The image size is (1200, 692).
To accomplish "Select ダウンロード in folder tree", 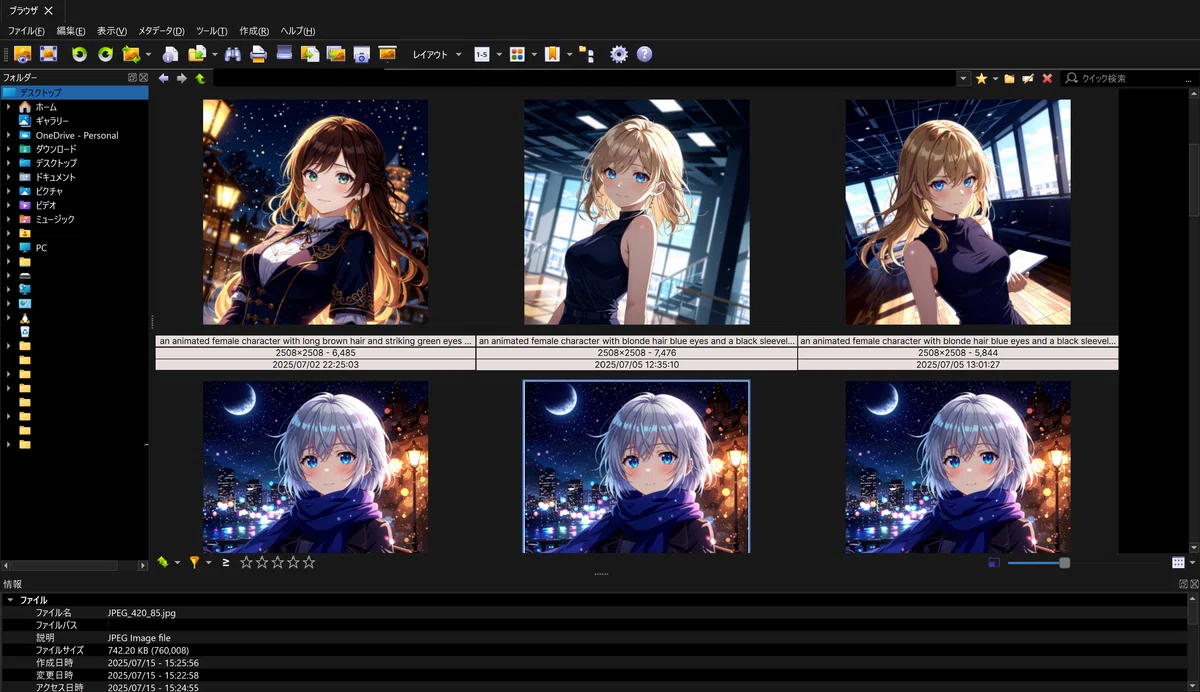I will pyautogui.click(x=56, y=149).
